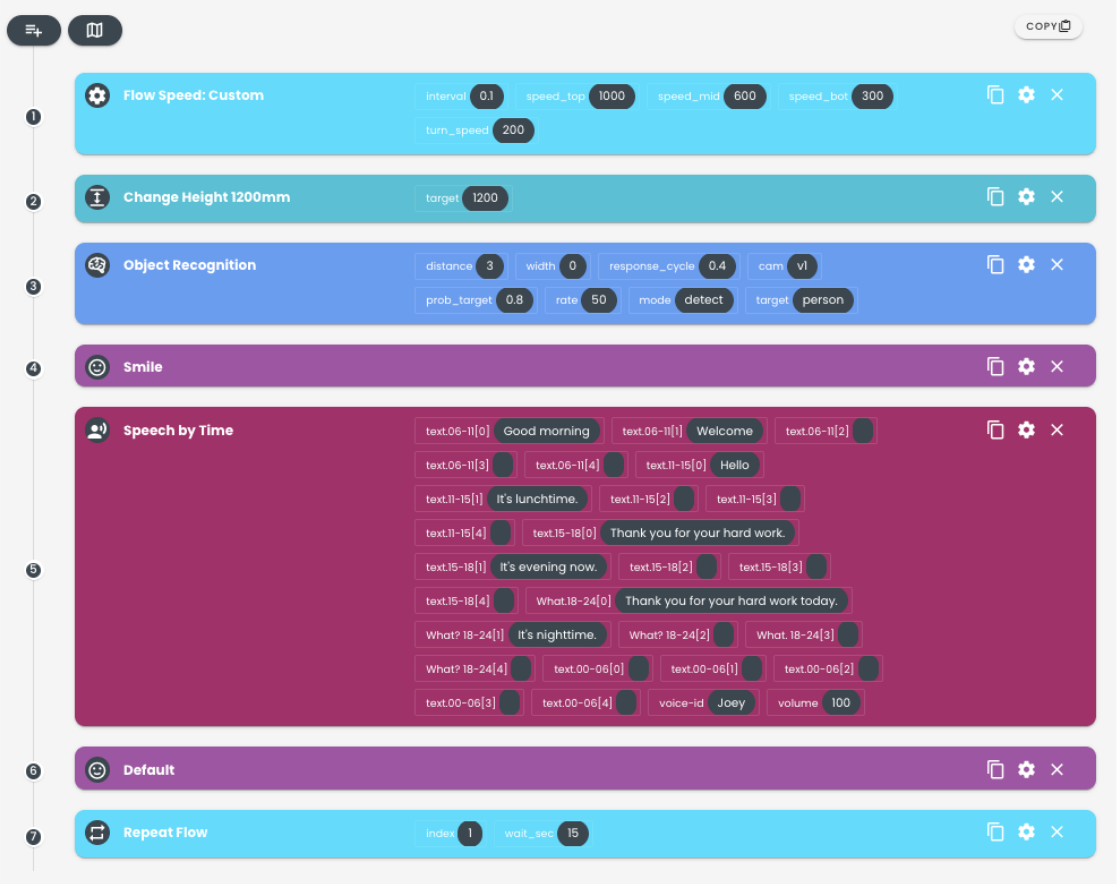Viewport: 1118px width, 884px height.
Task: Click the Speech by Time title
Action: click(178, 431)
